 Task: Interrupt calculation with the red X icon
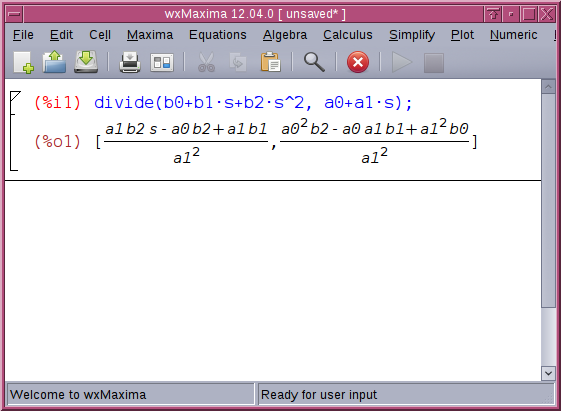358,62
